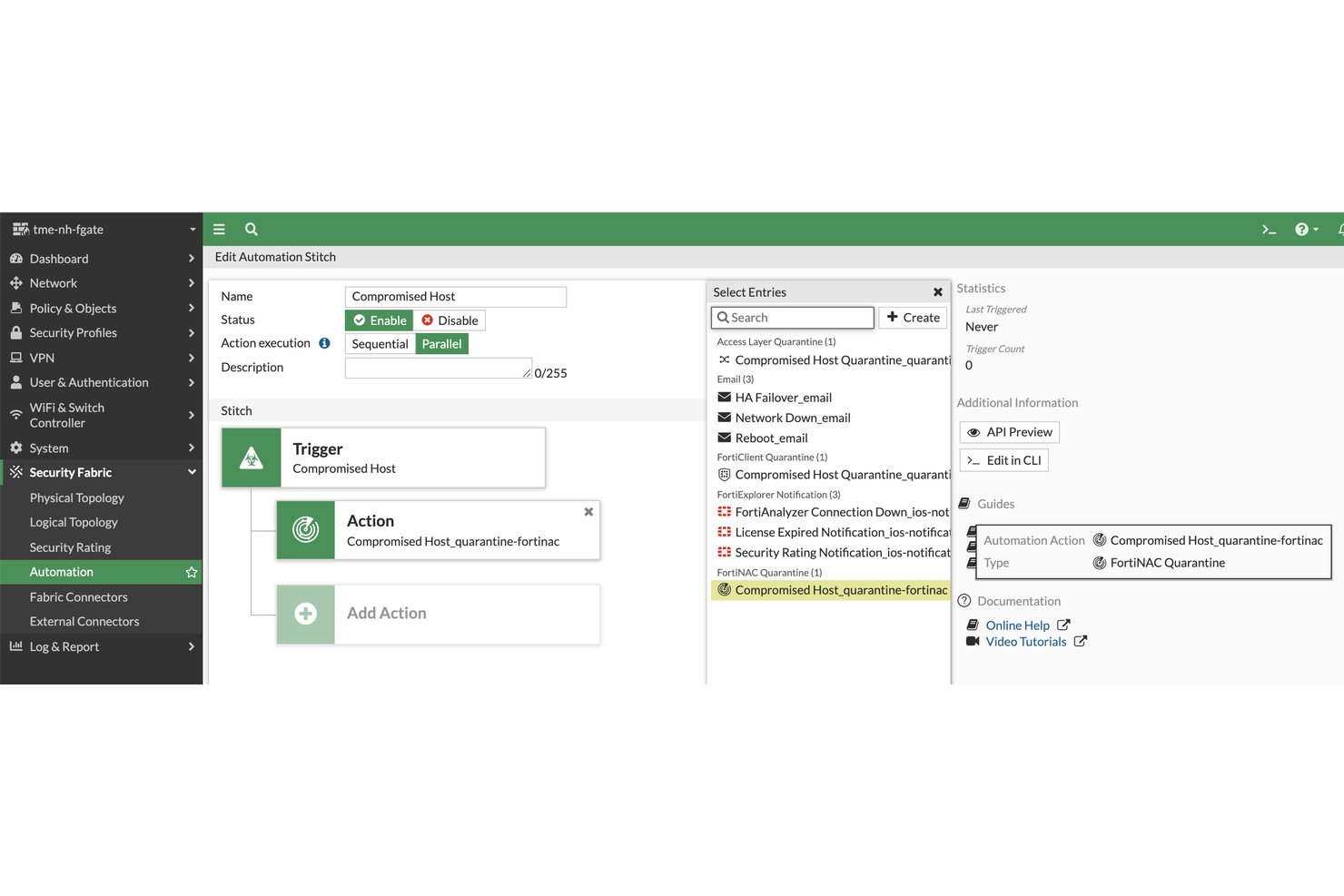Click the Name input field
This screenshot has width=1344, height=896.
(456, 297)
